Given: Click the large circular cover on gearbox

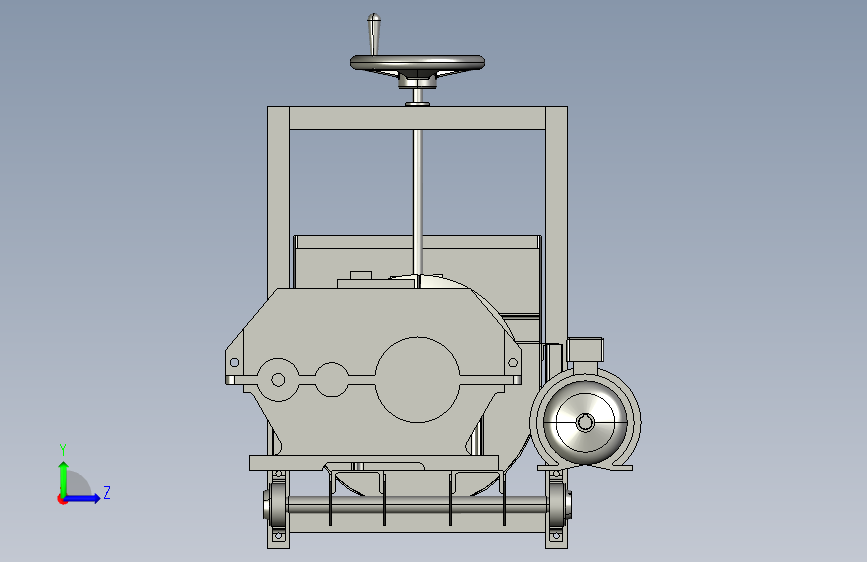Looking at the screenshot, I should point(417,379).
